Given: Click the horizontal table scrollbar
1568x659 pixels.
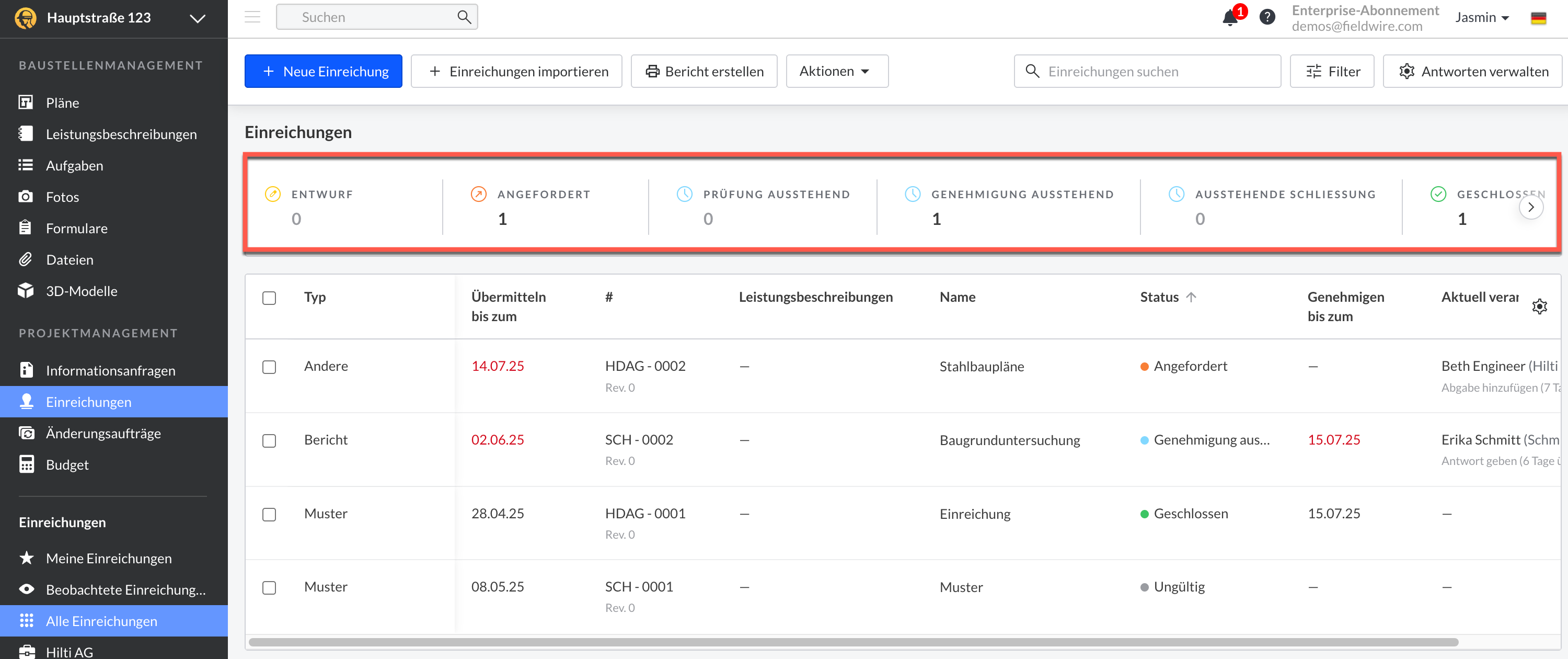Looking at the screenshot, I should 853,642.
